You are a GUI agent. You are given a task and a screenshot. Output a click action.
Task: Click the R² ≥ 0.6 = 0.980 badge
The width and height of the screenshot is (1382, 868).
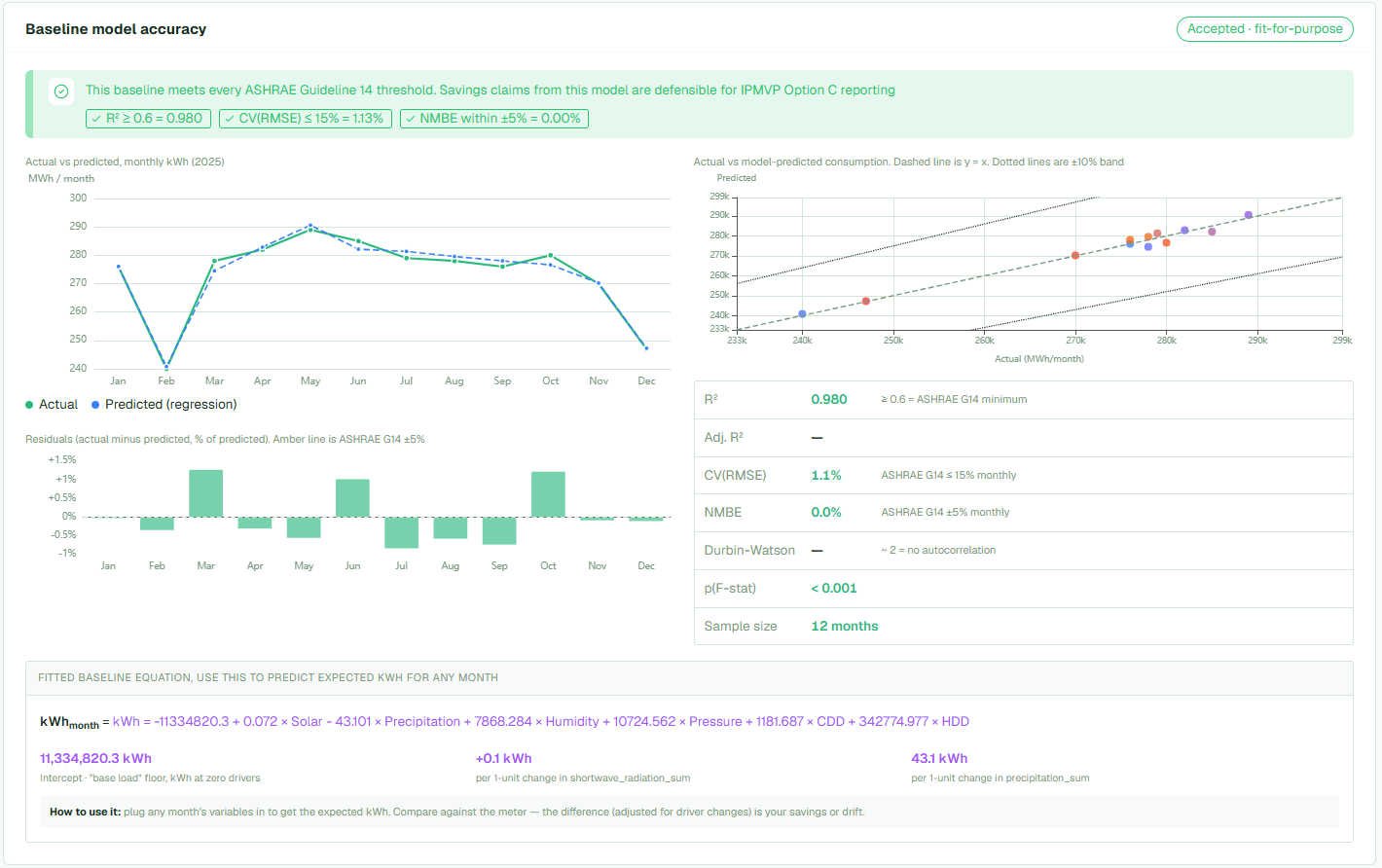(148, 119)
